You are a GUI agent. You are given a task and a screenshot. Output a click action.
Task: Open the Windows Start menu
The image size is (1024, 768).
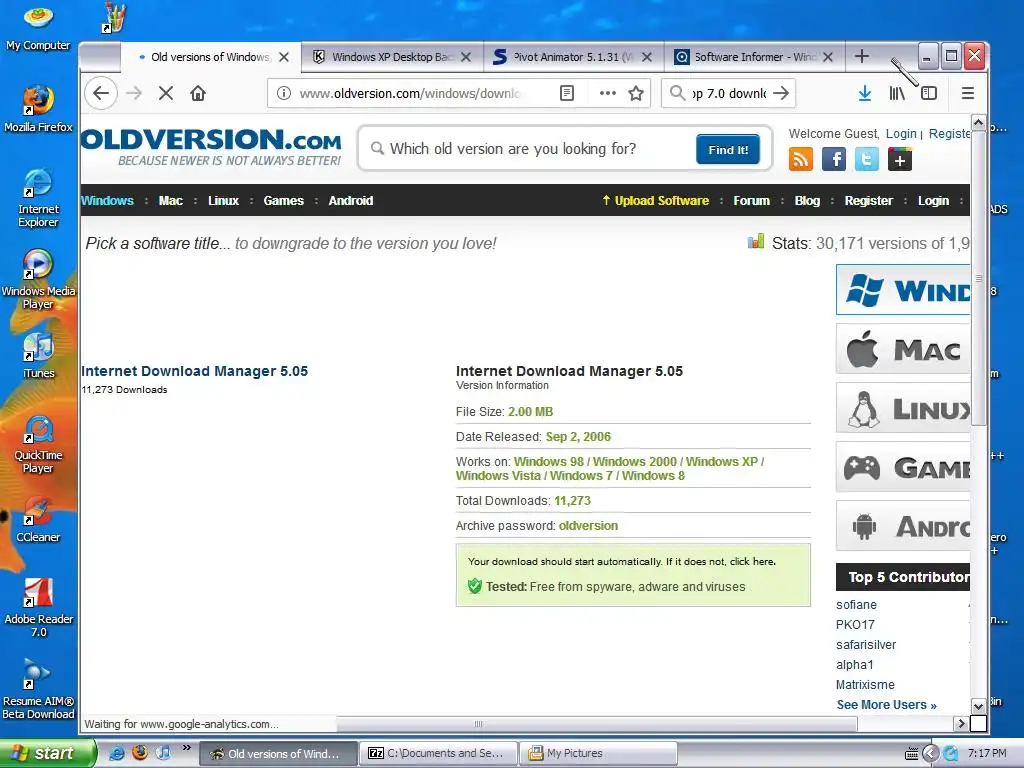tap(47, 753)
